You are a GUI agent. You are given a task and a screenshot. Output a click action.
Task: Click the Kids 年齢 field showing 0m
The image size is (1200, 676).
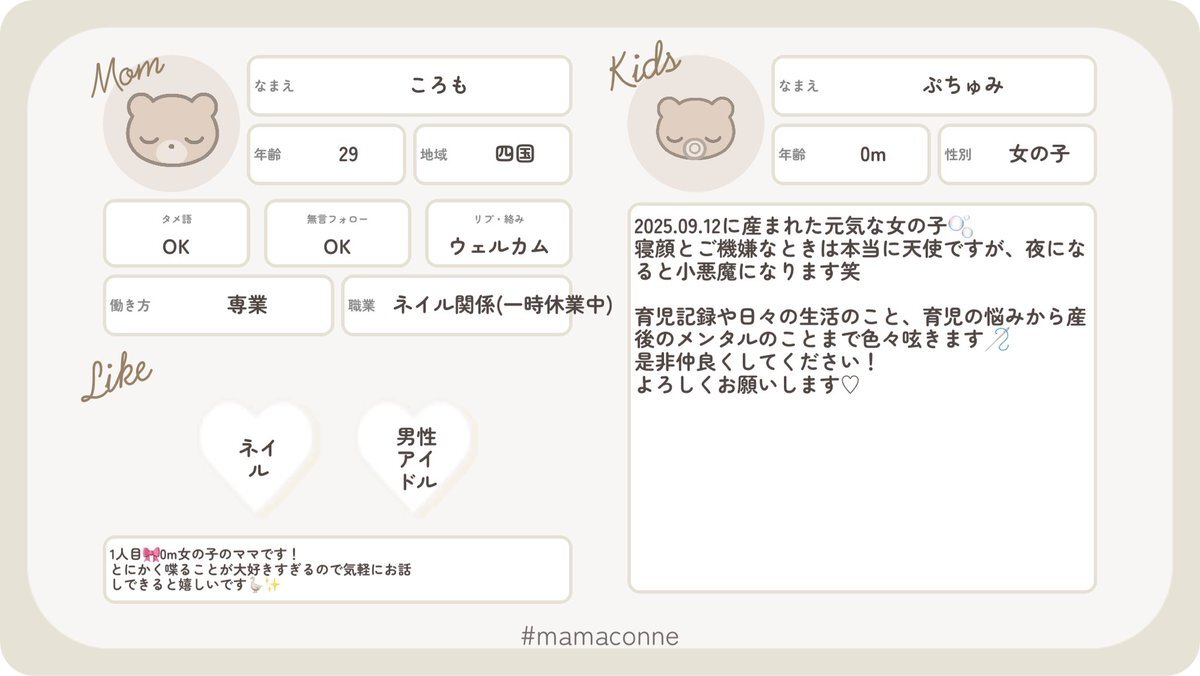click(x=850, y=155)
